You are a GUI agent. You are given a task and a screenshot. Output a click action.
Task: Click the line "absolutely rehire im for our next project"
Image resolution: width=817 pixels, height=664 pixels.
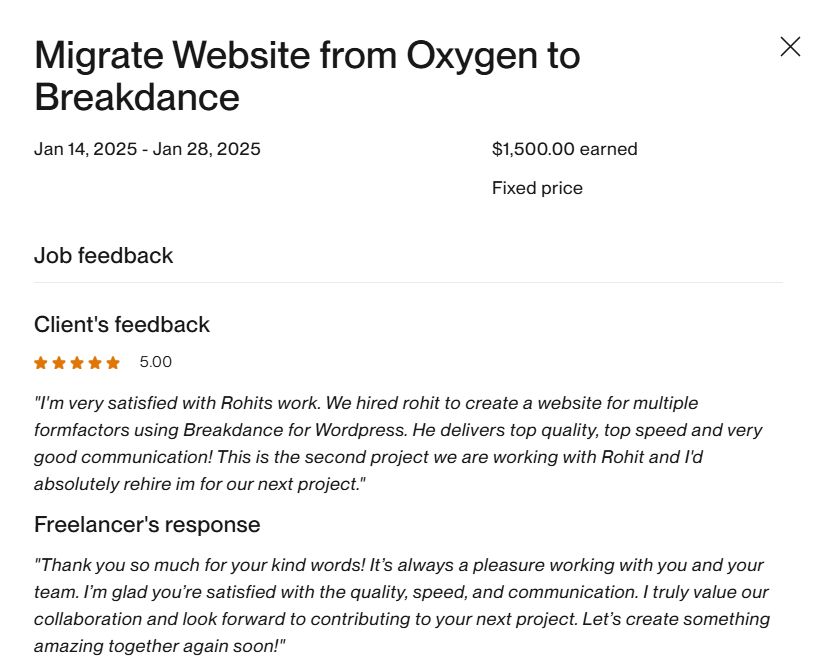click(x=200, y=484)
